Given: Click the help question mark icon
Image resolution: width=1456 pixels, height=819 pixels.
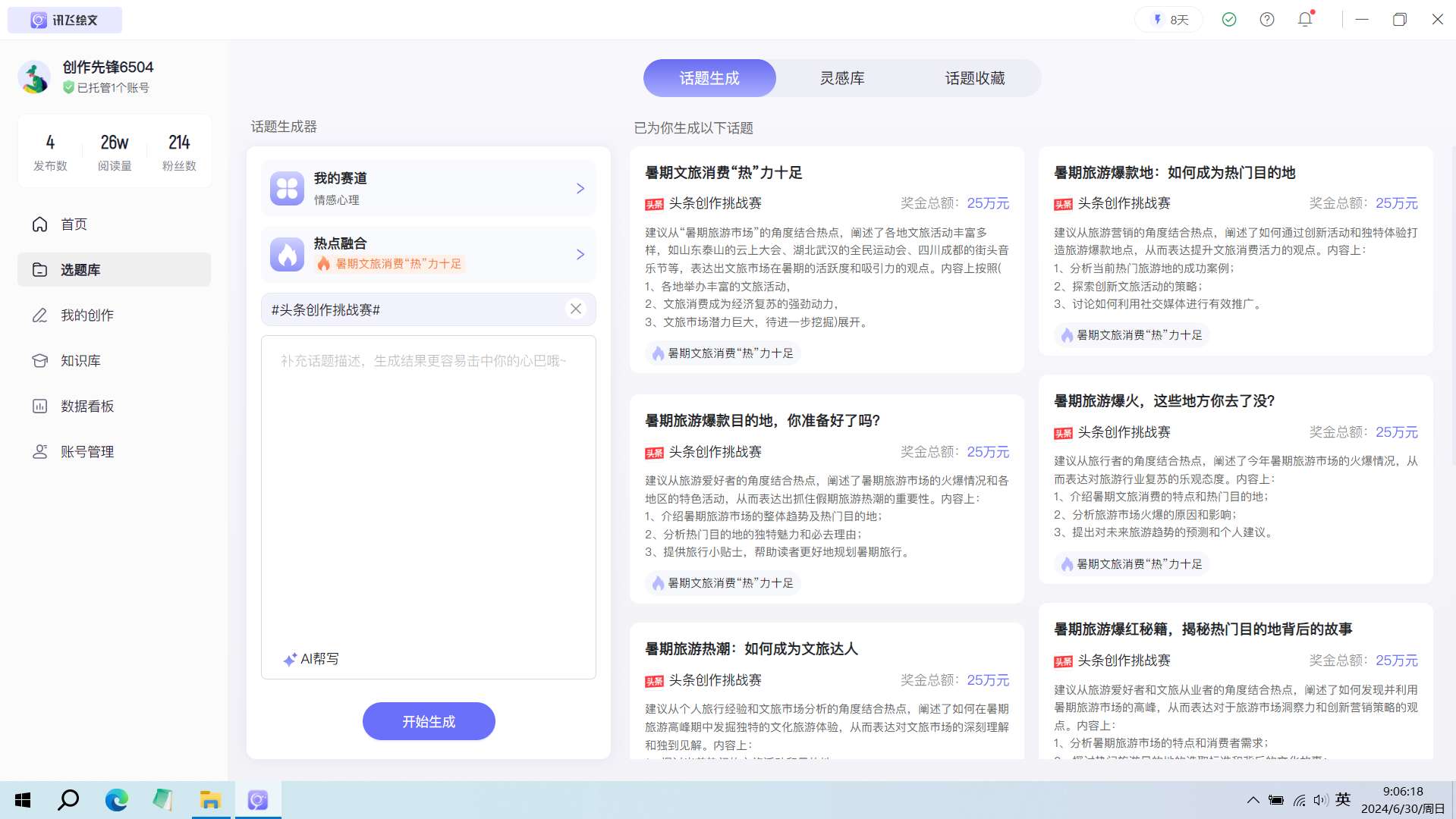Looking at the screenshot, I should [x=1267, y=20].
